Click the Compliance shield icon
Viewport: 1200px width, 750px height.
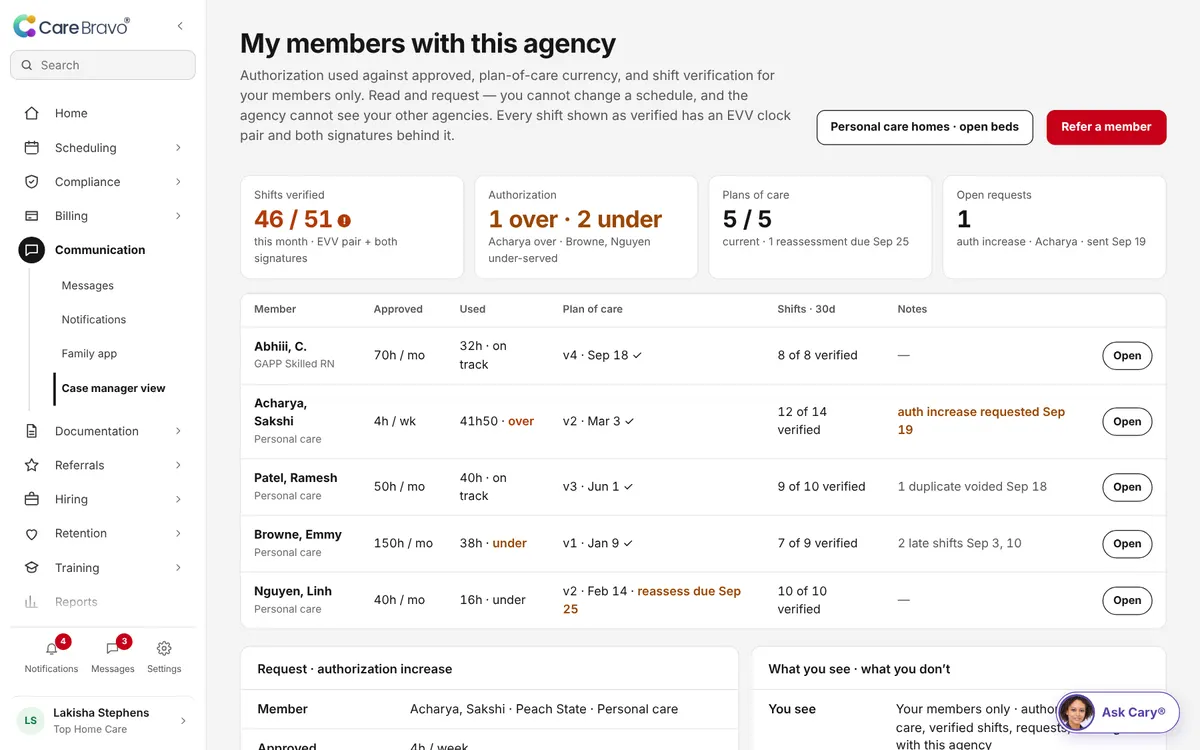tap(32, 181)
